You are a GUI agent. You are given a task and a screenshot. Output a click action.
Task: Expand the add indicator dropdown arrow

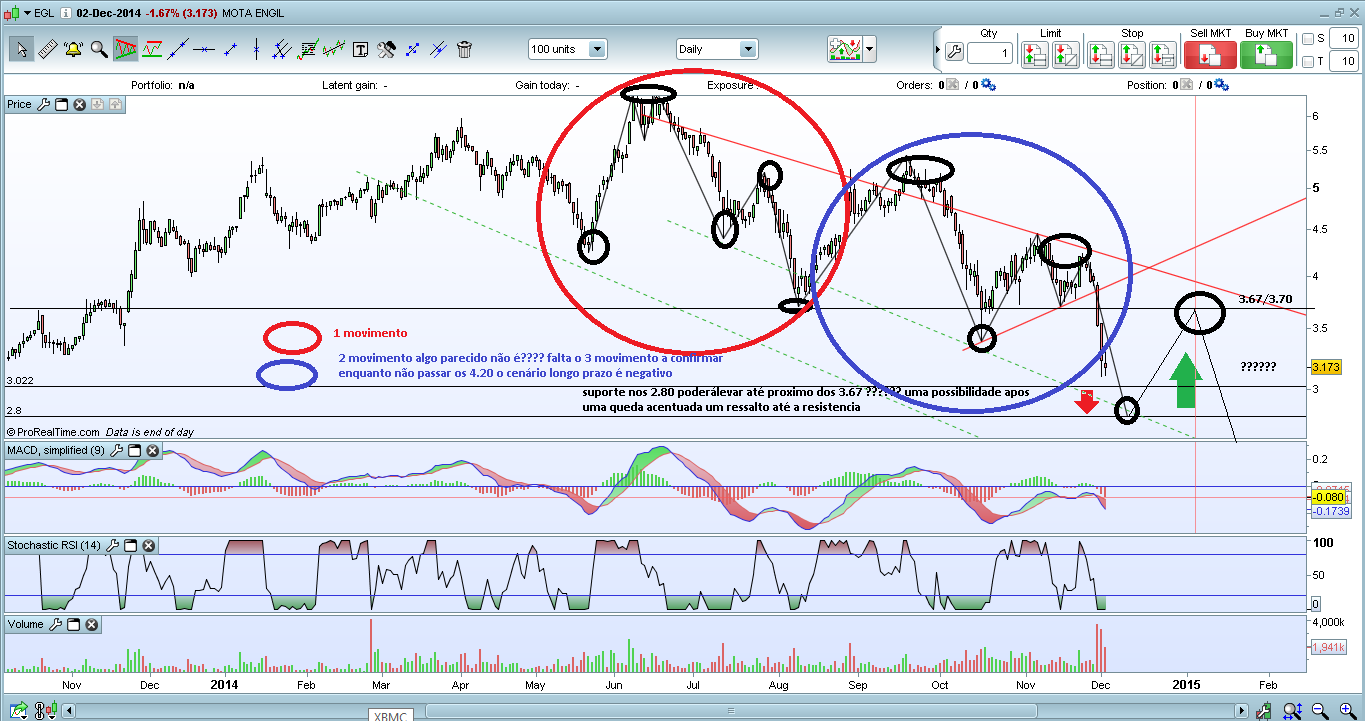pos(870,48)
